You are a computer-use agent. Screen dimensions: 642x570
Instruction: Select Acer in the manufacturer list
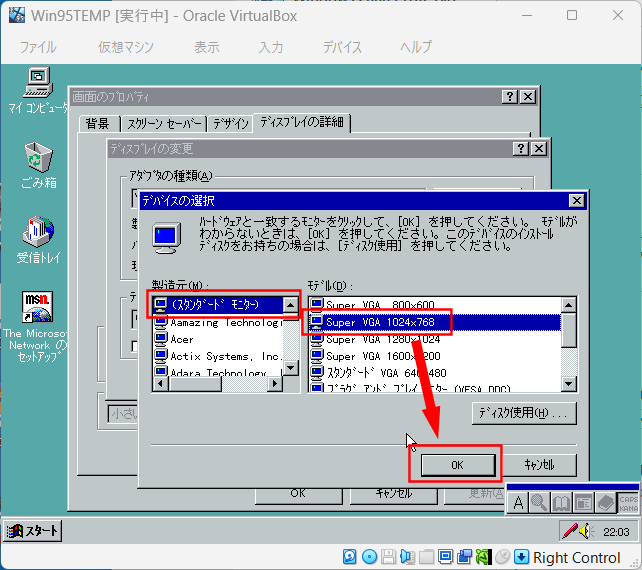coord(182,339)
